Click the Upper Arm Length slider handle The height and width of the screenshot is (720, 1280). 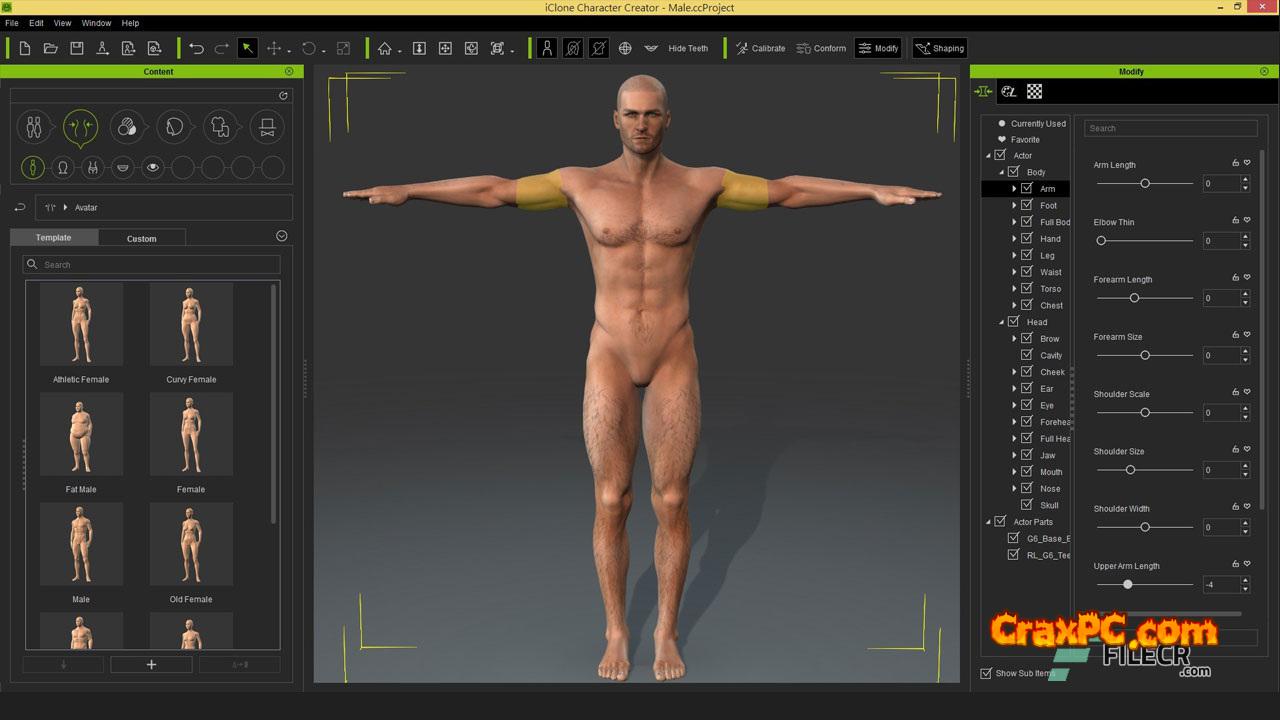(x=1128, y=584)
